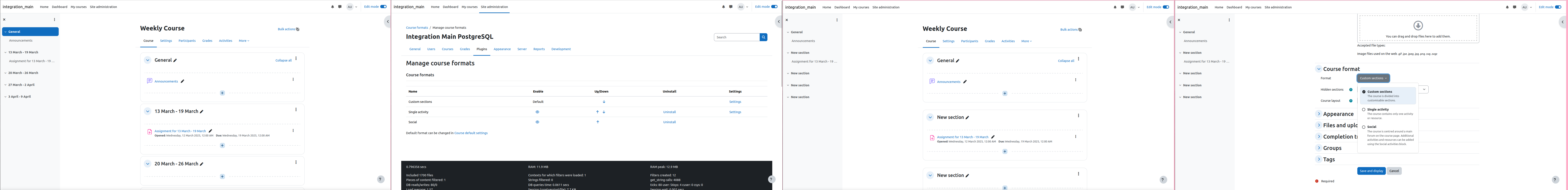Open General section actions menu in third window
The image size is (1568, 190).
pos(1079,59)
